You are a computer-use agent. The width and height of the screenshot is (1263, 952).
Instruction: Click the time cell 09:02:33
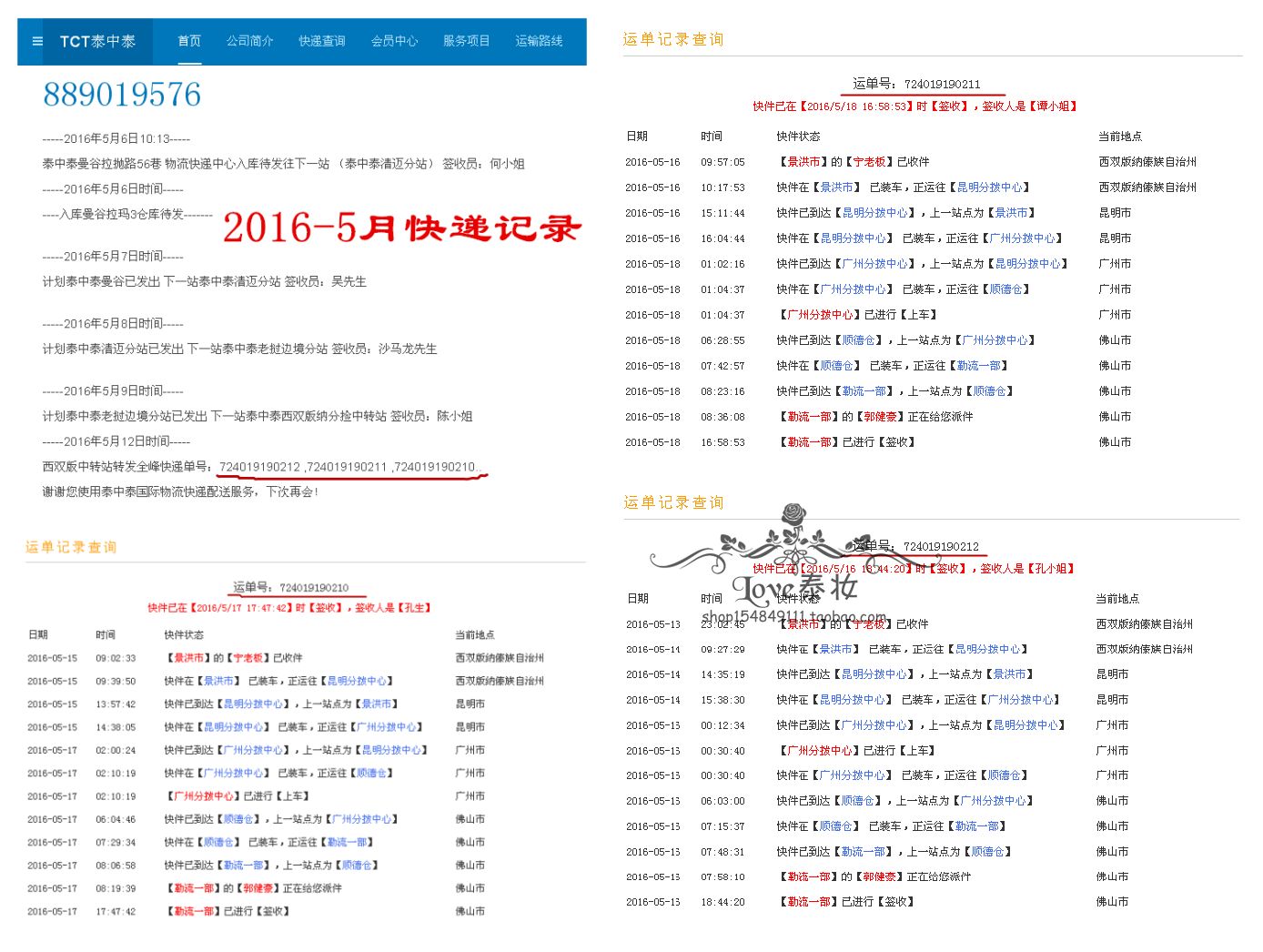click(x=116, y=658)
